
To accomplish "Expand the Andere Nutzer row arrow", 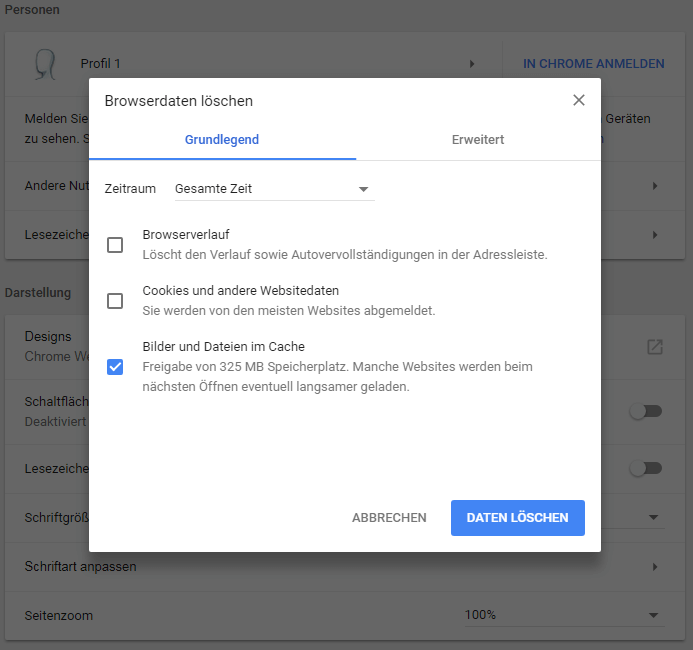I will coord(655,186).
